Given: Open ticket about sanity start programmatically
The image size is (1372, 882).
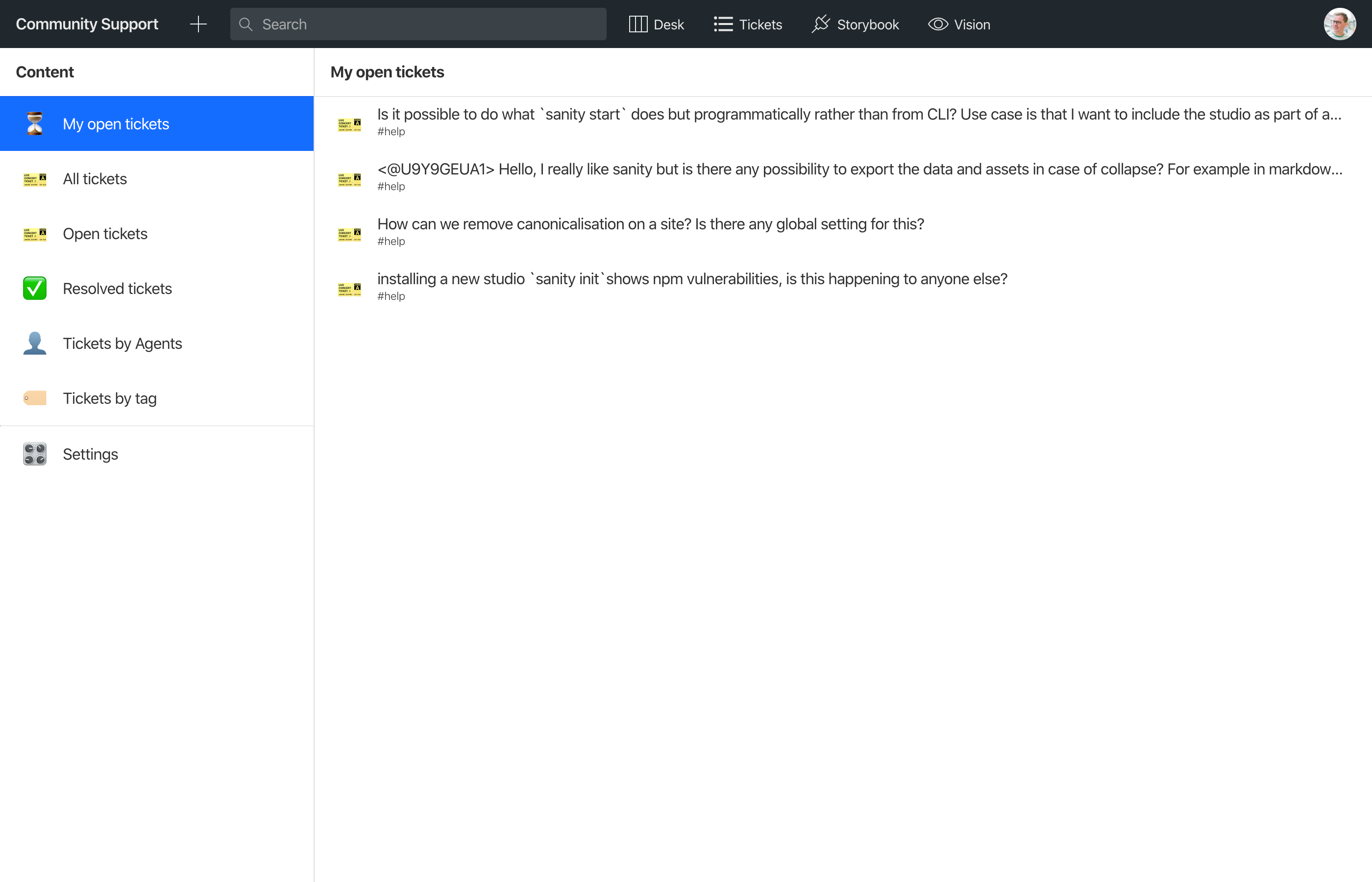Looking at the screenshot, I should point(858,115).
